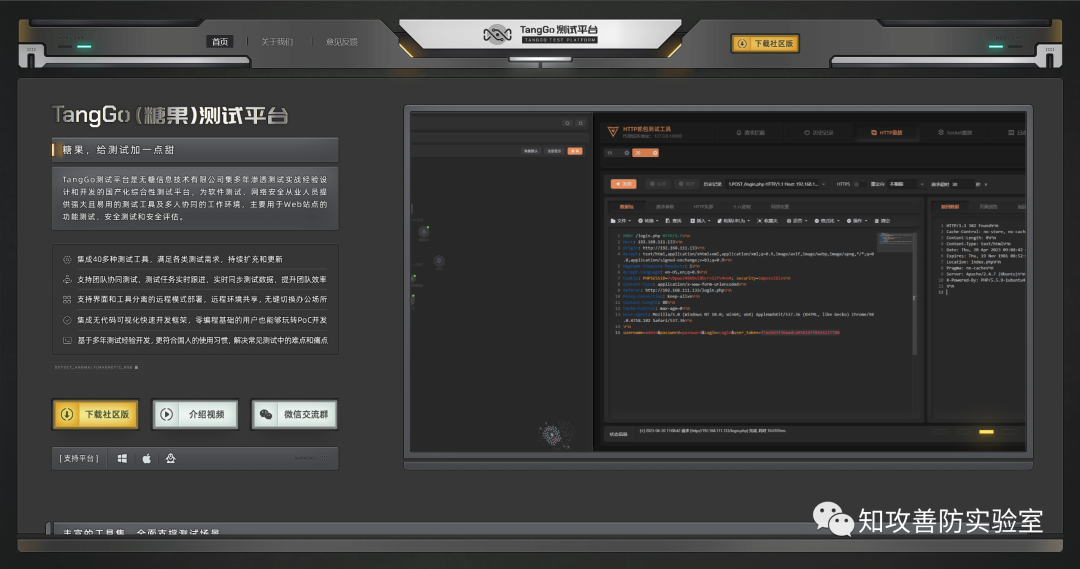
Task: Click the TangGo(糖果)测试平台 heading
Action: point(170,115)
